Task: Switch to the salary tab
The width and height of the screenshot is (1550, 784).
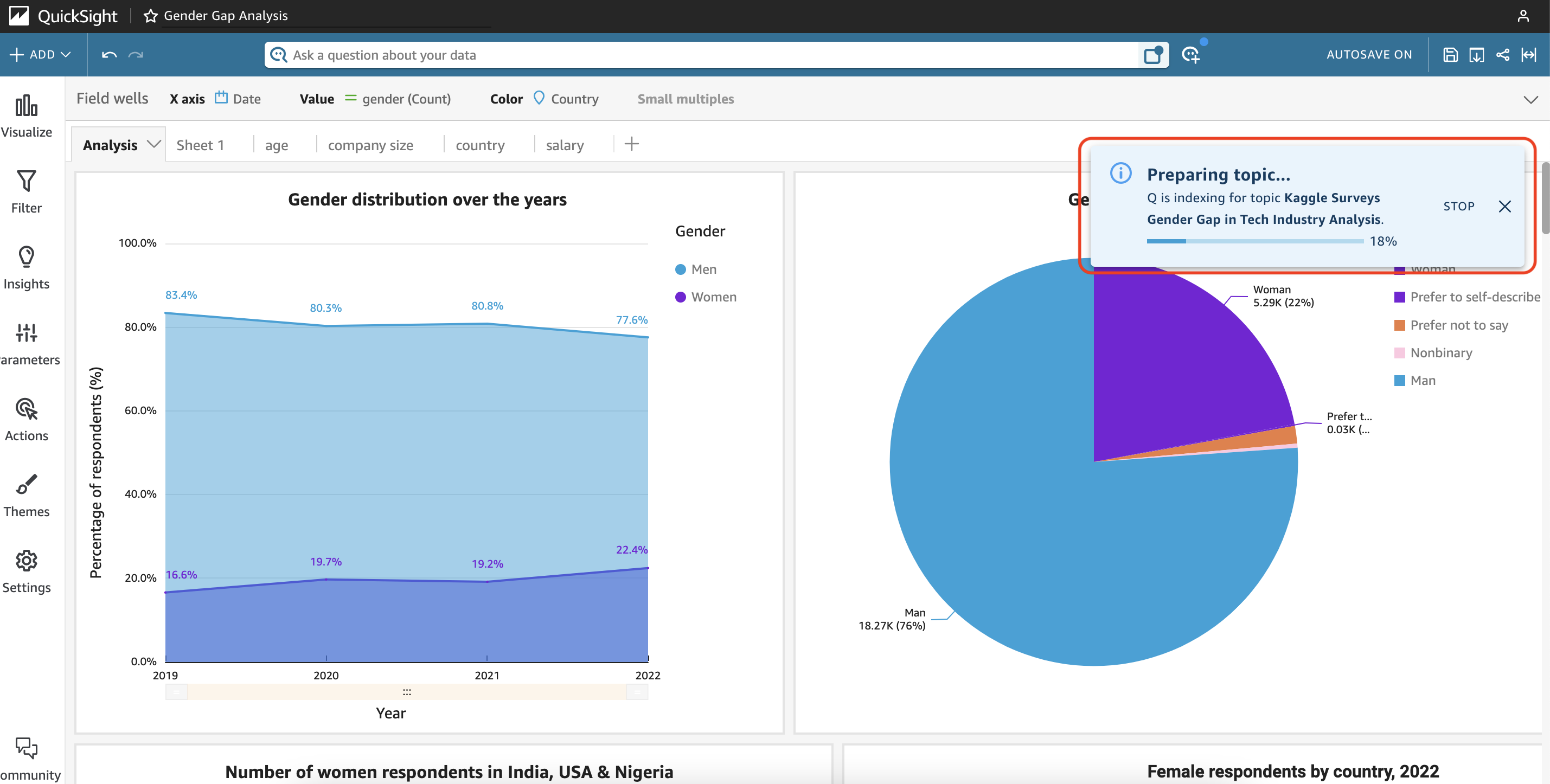Action: [565, 145]
